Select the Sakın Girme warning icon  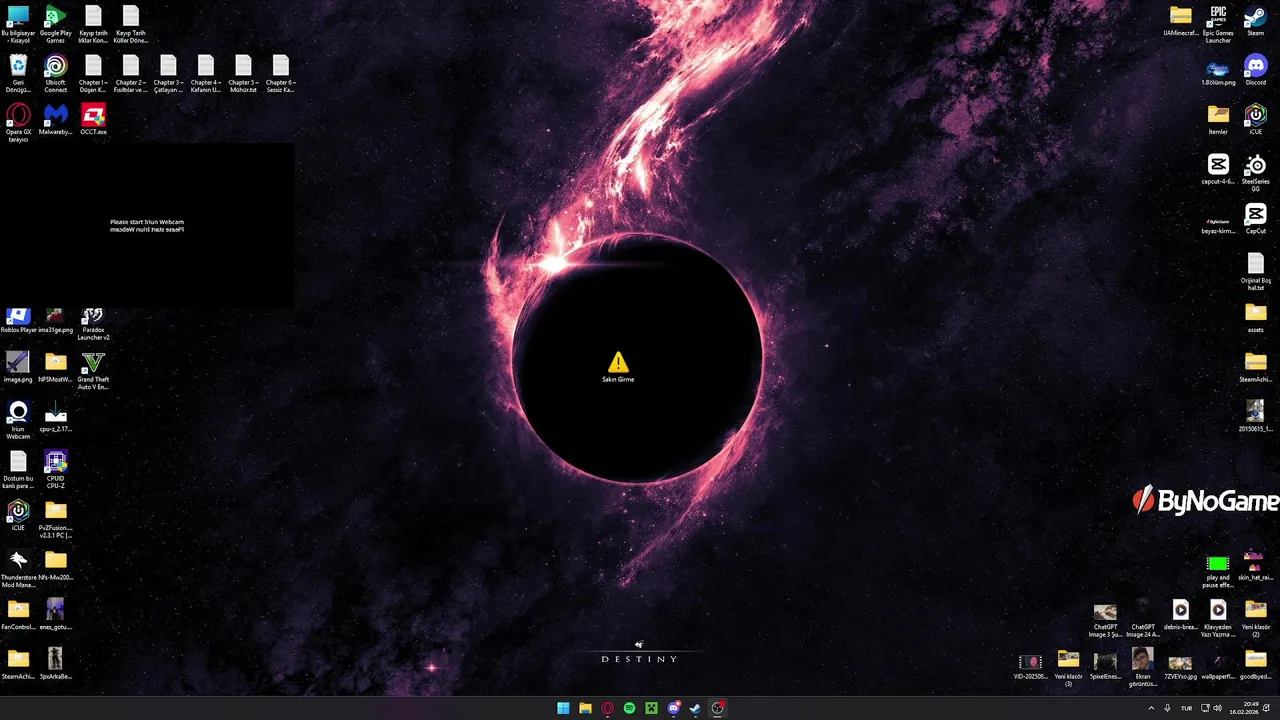pyautogui.click(x=618, y=363)
